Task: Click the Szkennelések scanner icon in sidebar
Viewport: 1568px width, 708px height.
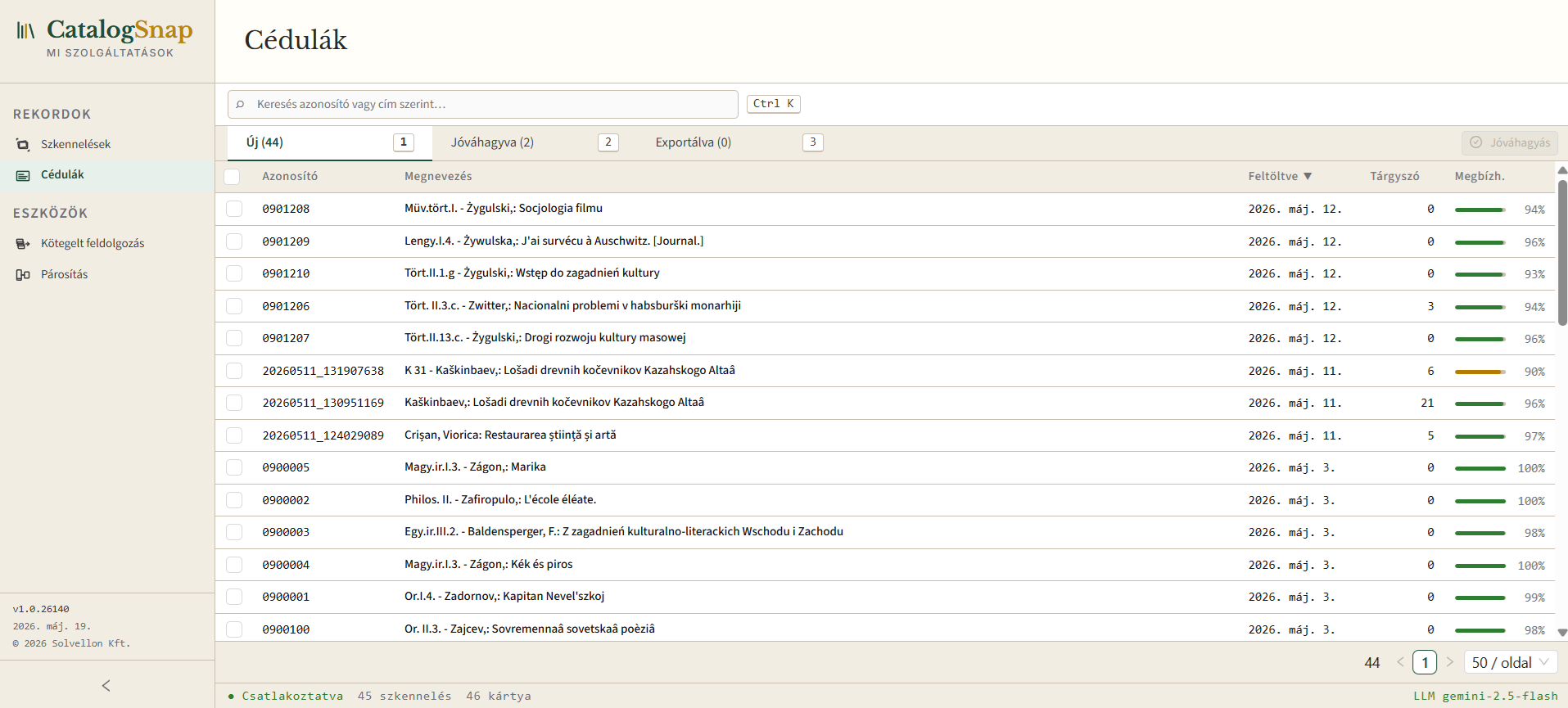Action: 23,144
